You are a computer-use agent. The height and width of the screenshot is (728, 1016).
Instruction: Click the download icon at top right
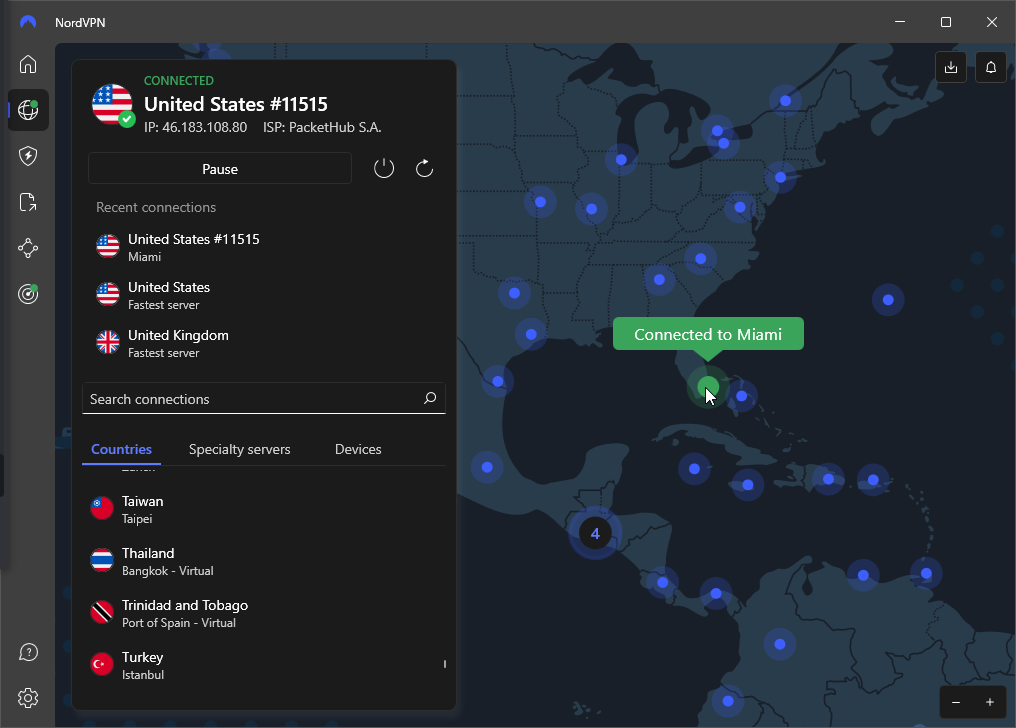click(951, 67)
